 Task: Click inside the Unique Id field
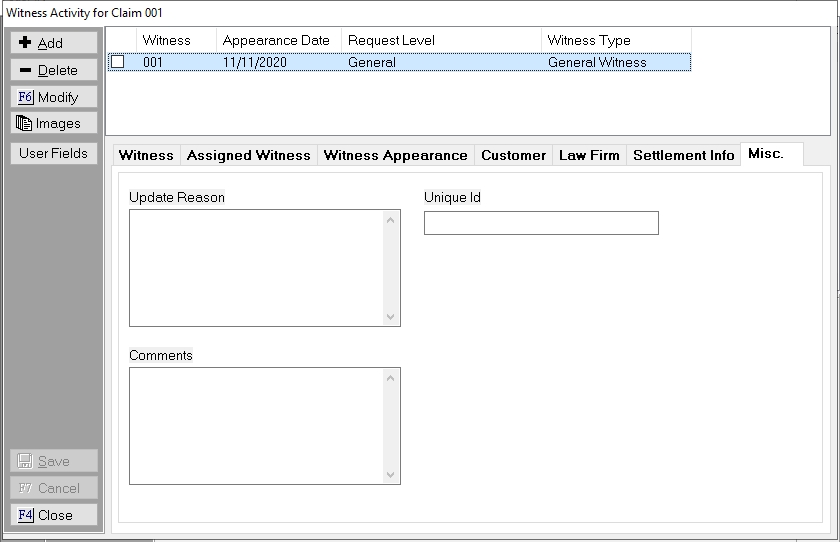pyautogui.click(x=540, y=223)
